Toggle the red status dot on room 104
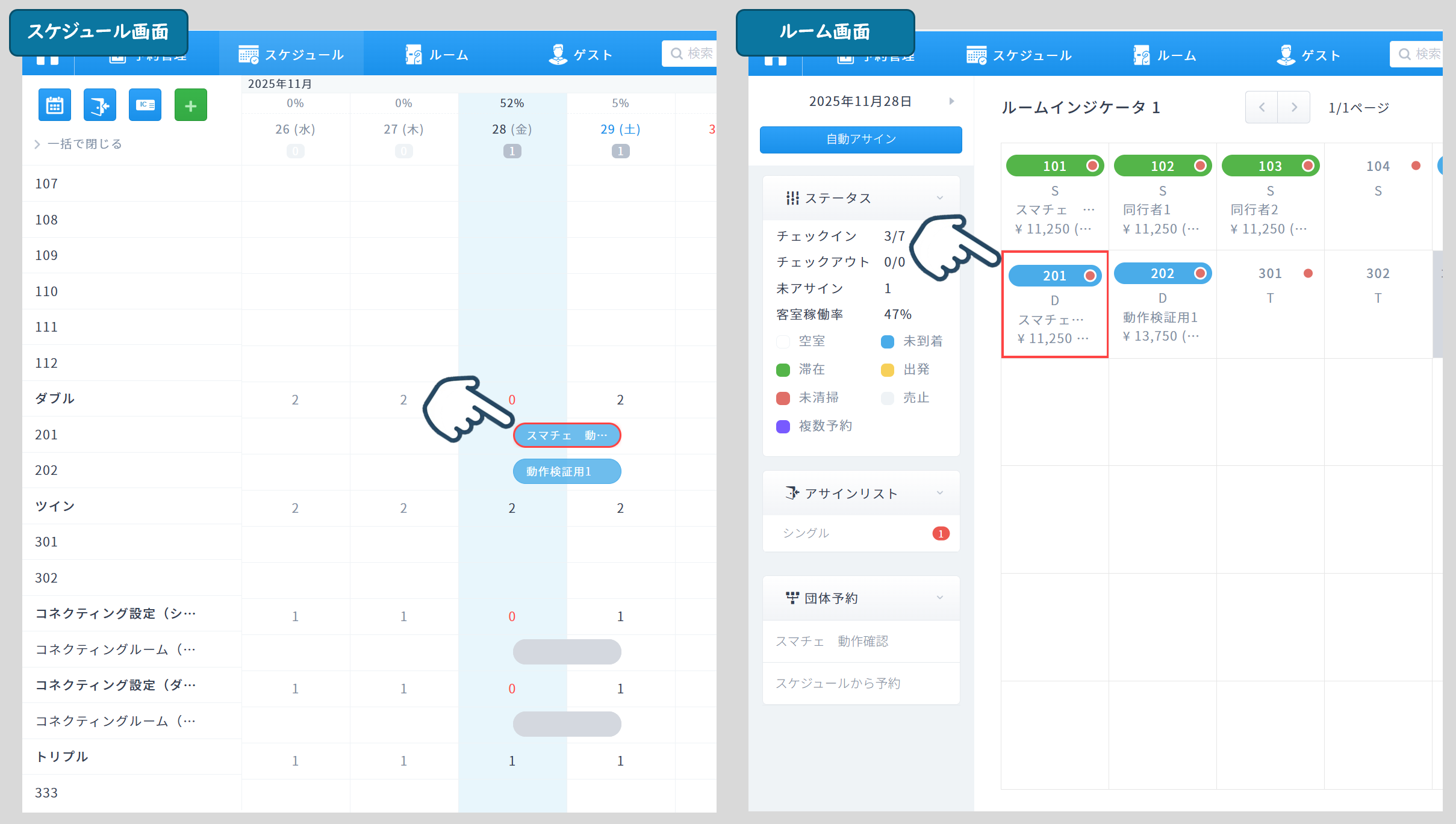The image size is (1456, 824). [1416, 166]
